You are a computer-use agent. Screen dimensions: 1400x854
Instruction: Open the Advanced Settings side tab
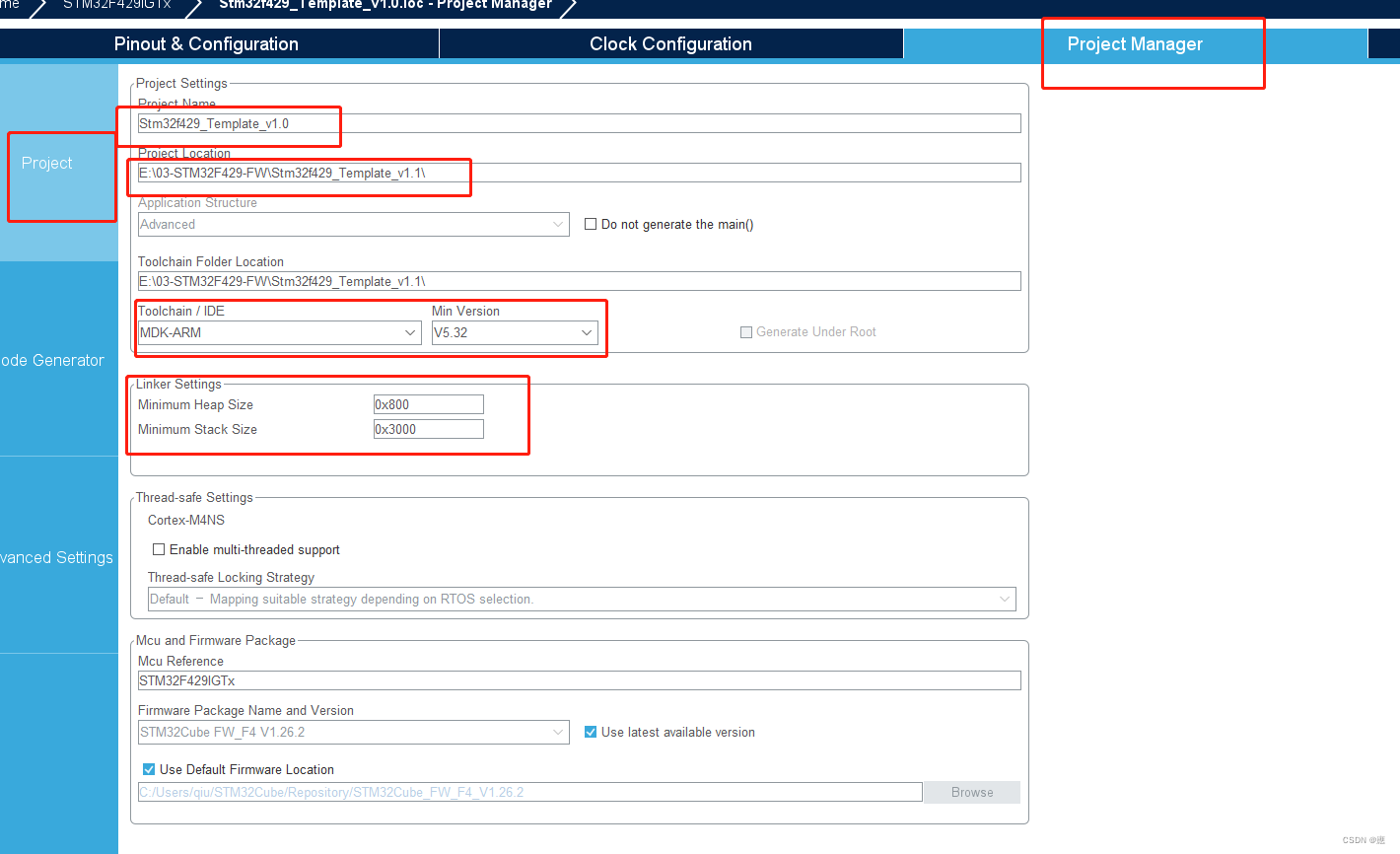coord(58,557)
